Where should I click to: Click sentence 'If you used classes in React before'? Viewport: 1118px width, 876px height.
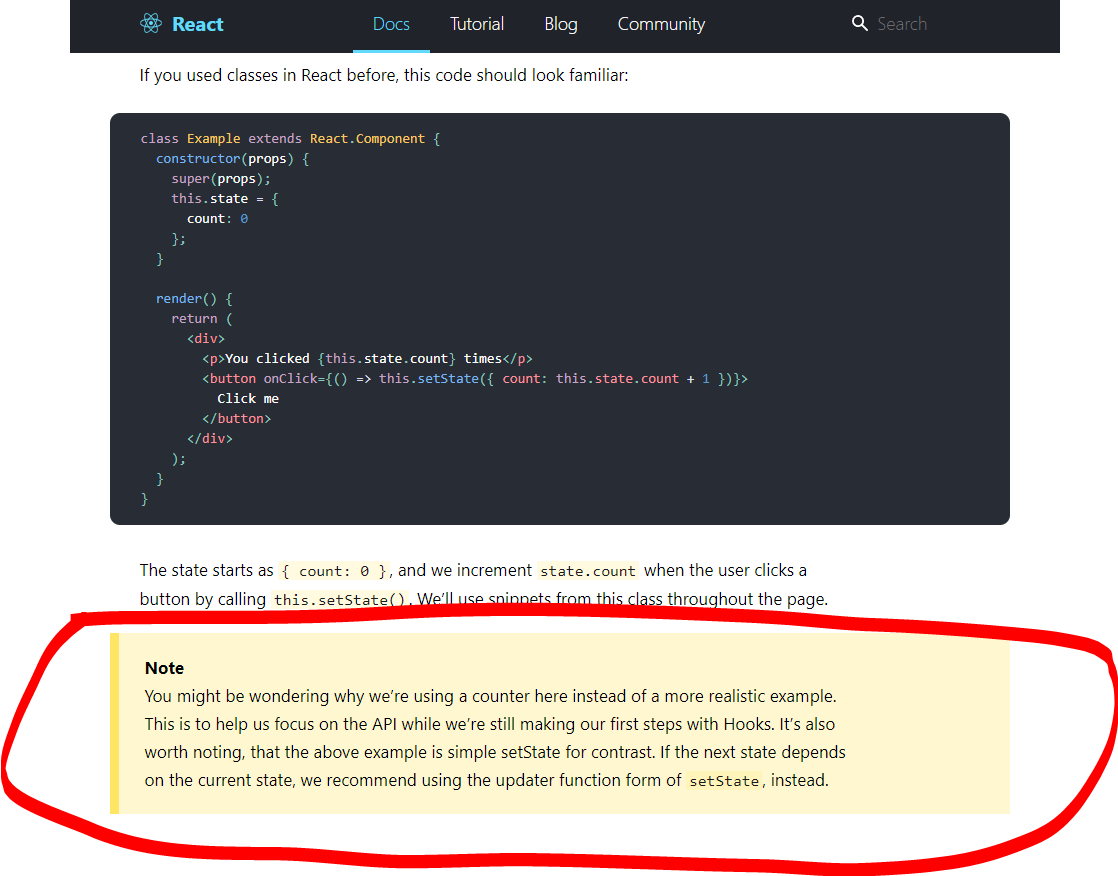pyautogui.click(x=384, y=76)
